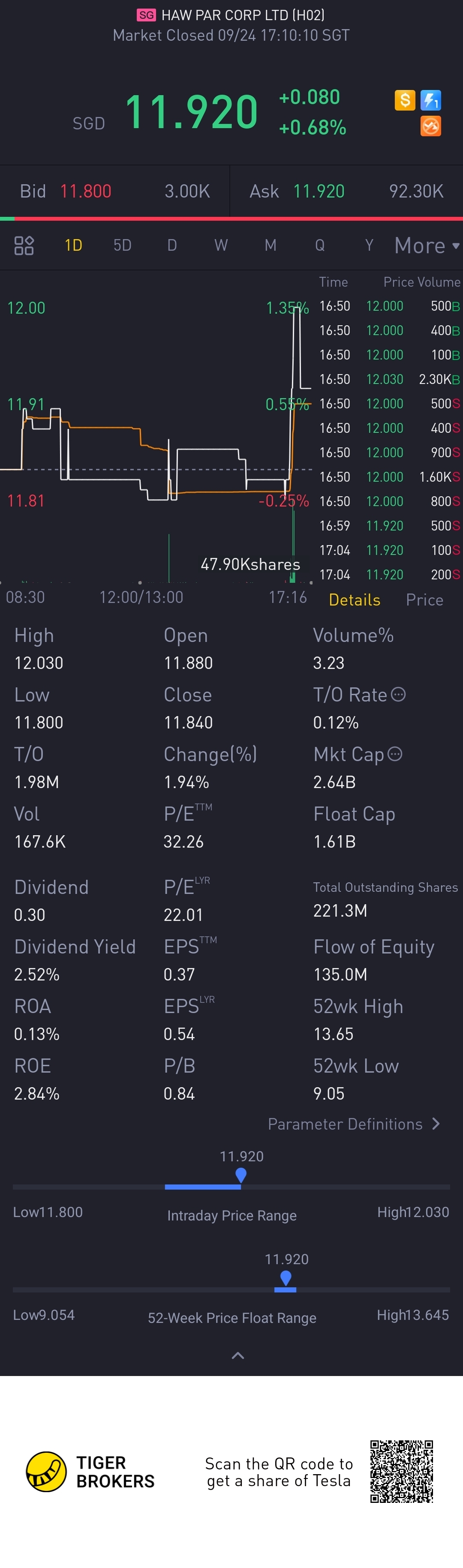Collapse the details panel with up chevron
The height and width of the screenshot is (1568, 463).
pyautogui.click(x=238, y=1355)
